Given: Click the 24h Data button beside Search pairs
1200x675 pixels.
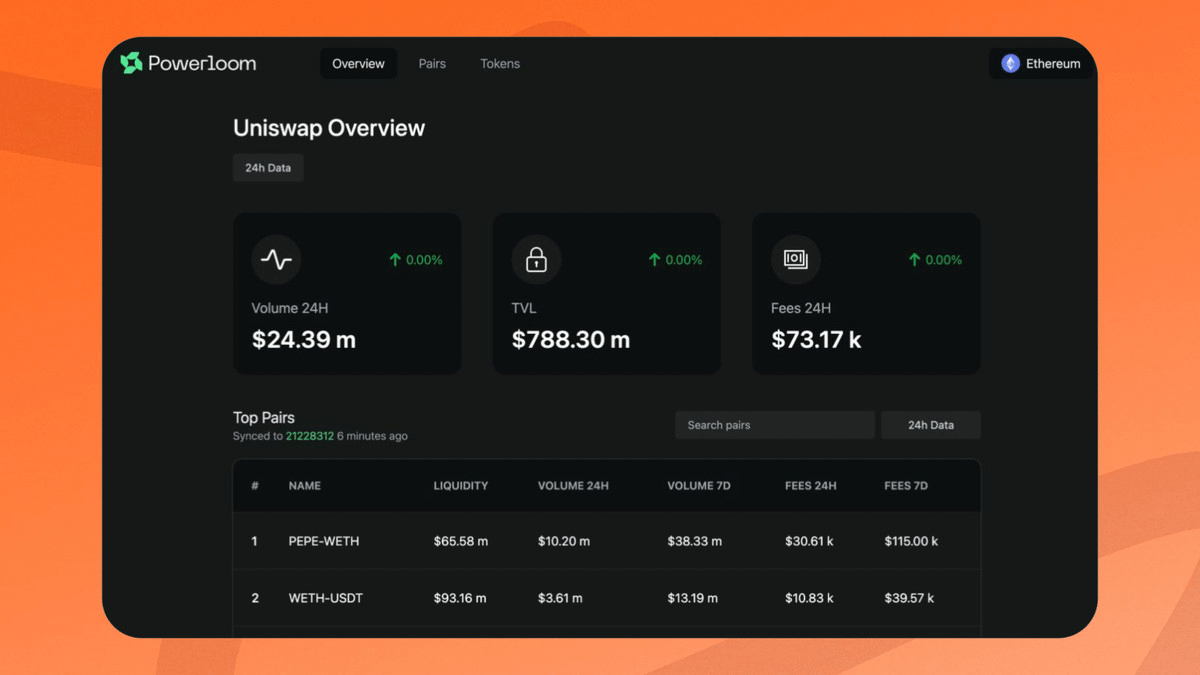Looking at the screenshot, I should click(930, 425).
